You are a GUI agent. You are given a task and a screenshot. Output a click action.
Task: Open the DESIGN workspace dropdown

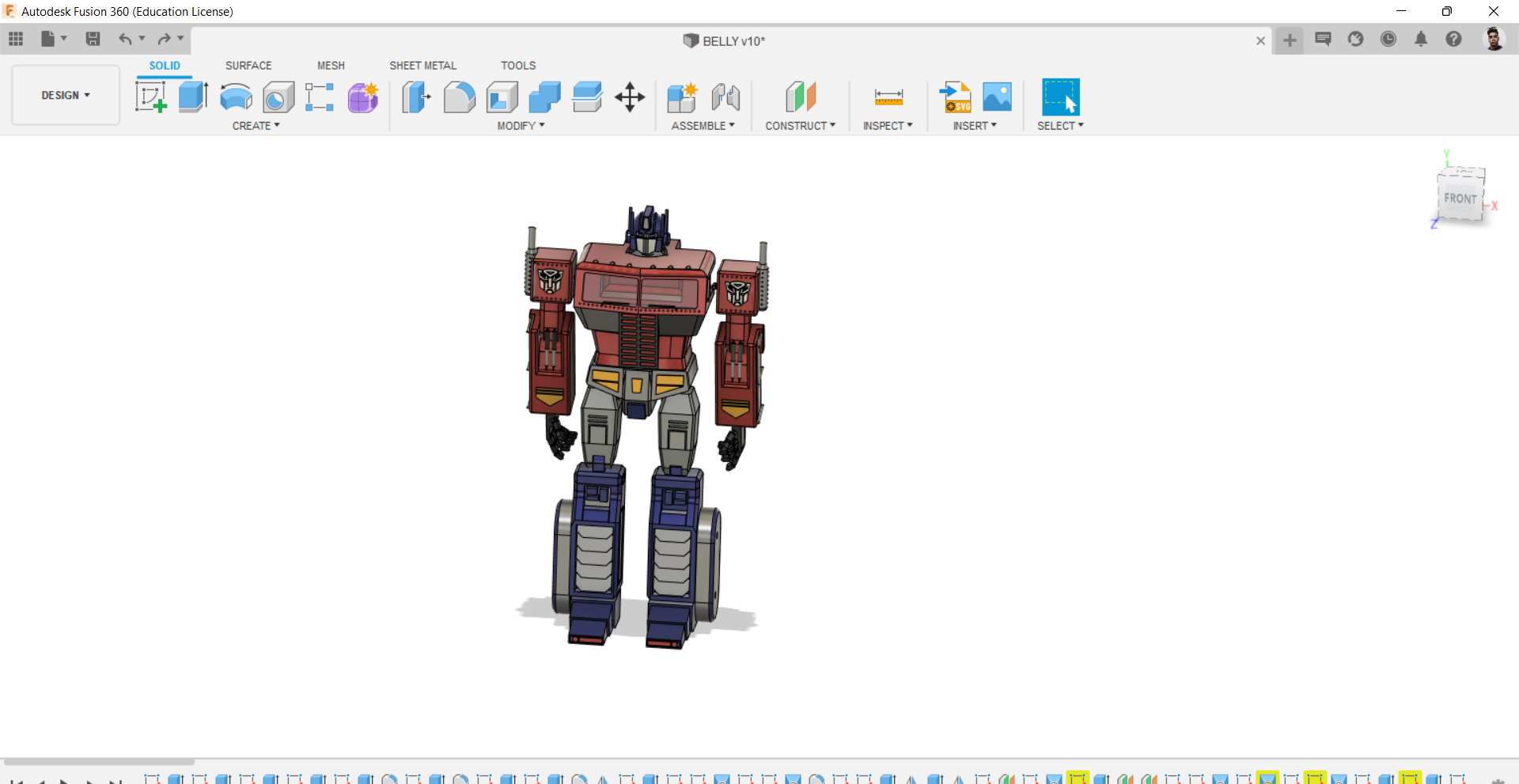point(66,95)
